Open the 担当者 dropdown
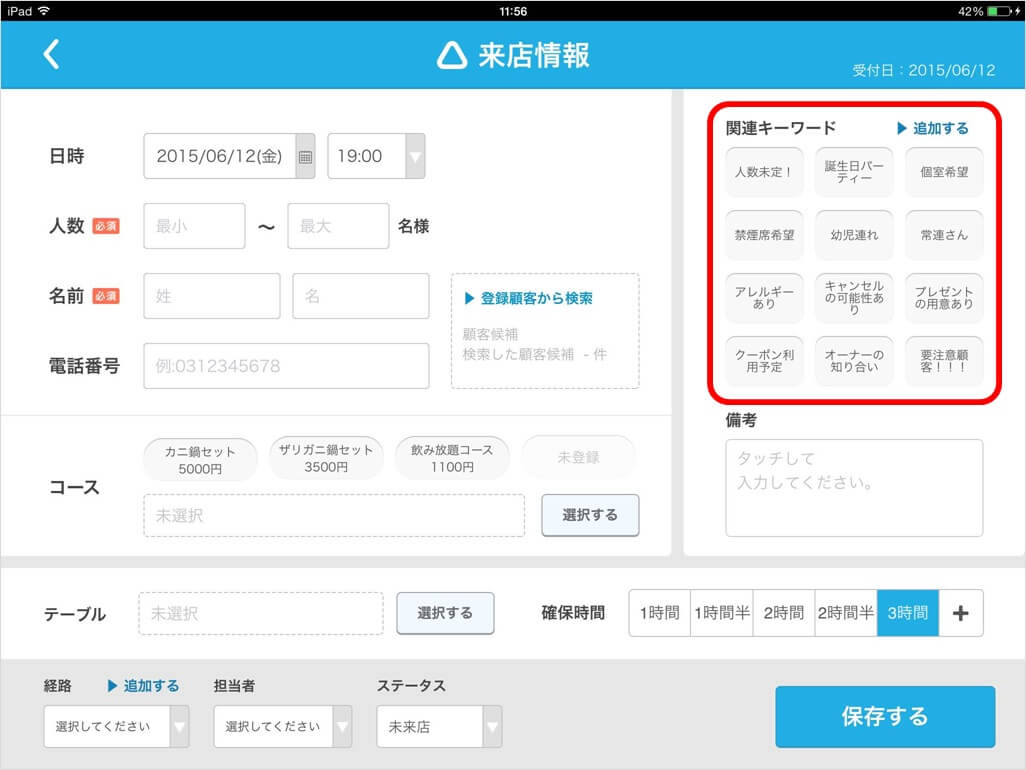Screen dimensions: 1026x770 coord(283,727)
